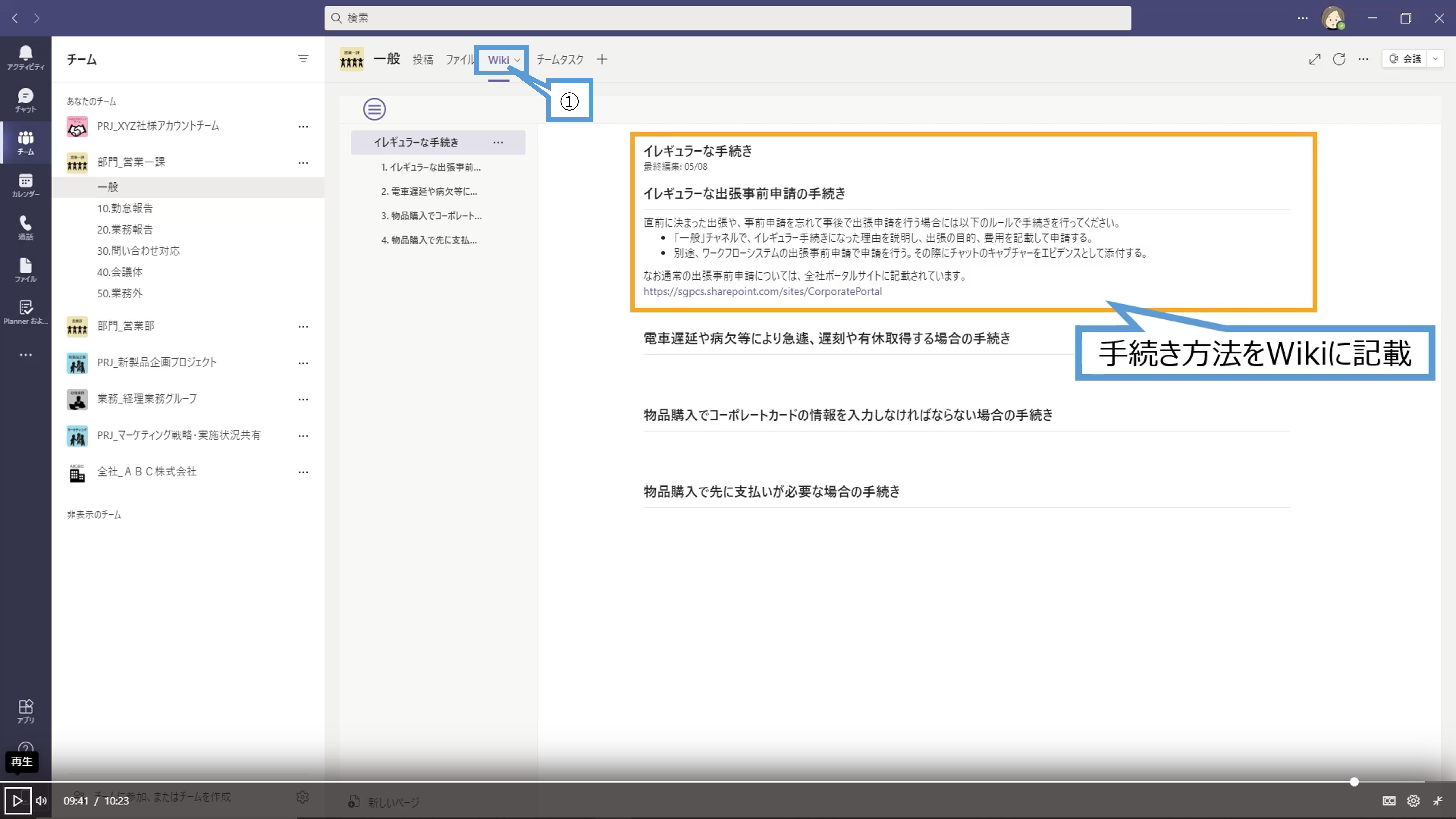Open the Calls (通話) phone icon
Image resolution: width=1456 pixels, height=819 pixels.
coord(25,227)
